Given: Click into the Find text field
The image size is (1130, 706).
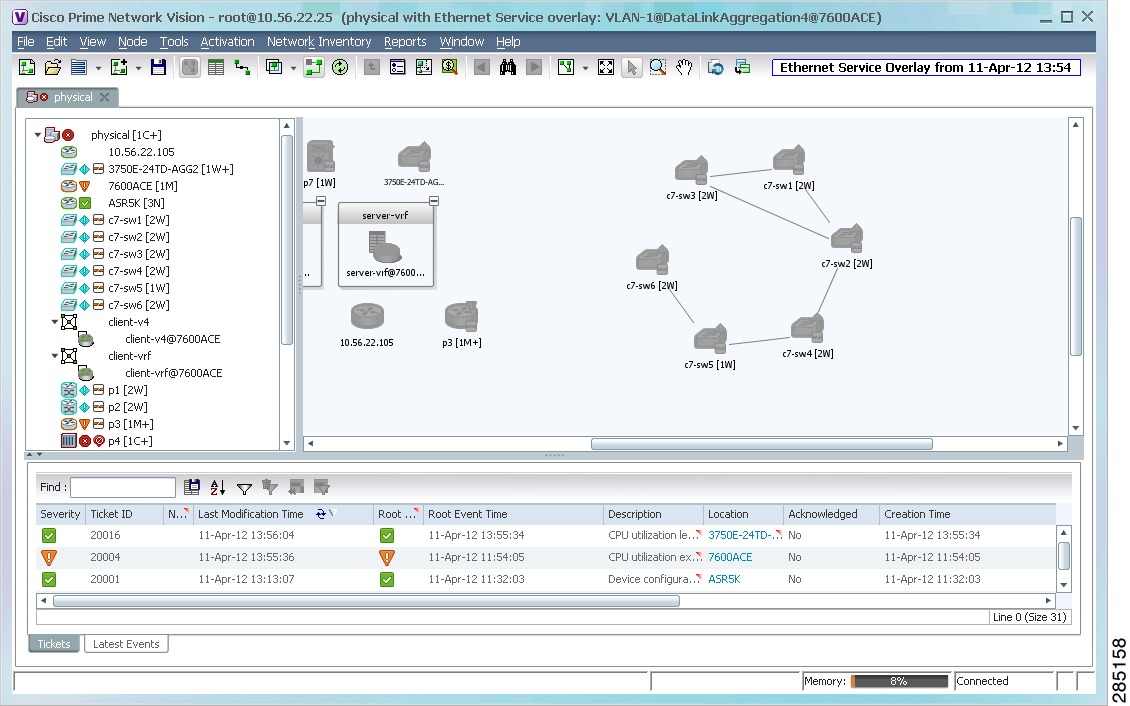Looking at the screenshot, I should pyautogui.click(x=123, y=488).
